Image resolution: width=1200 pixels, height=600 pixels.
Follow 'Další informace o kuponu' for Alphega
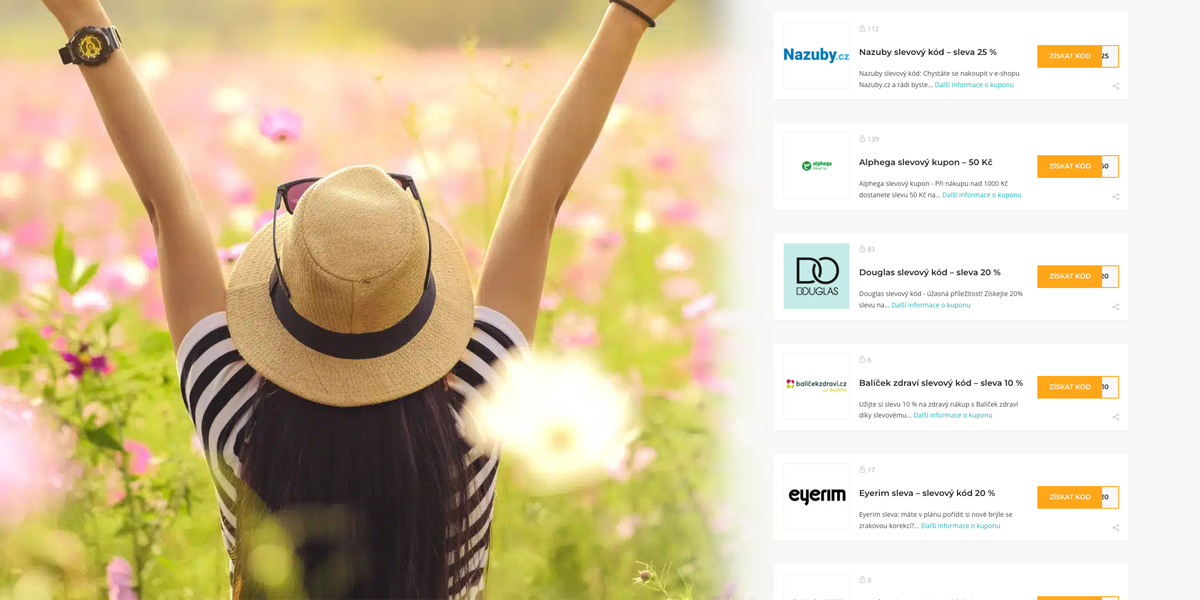point(982,195)
